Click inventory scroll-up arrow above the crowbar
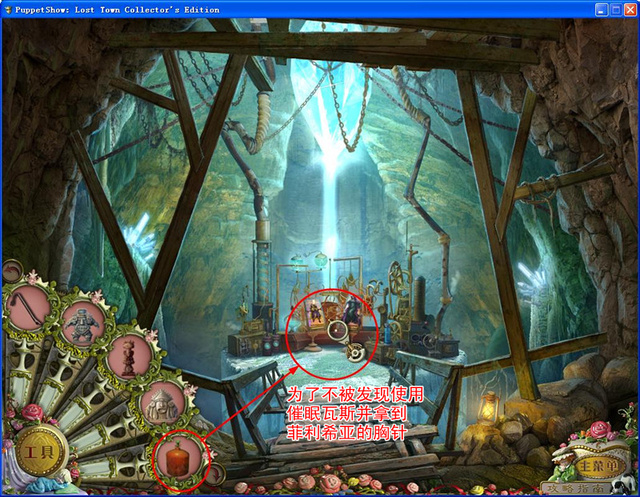The width and height of the screenshot is (640, 497). pyautogui.click(x=13, y=270)
